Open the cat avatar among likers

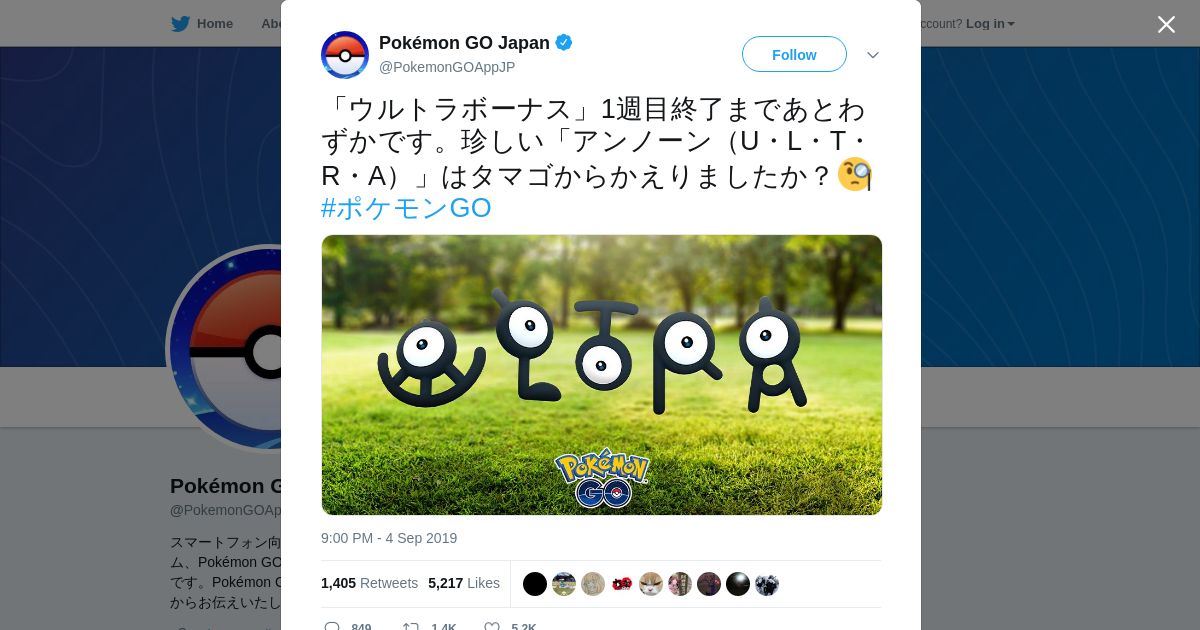(651, 584)
